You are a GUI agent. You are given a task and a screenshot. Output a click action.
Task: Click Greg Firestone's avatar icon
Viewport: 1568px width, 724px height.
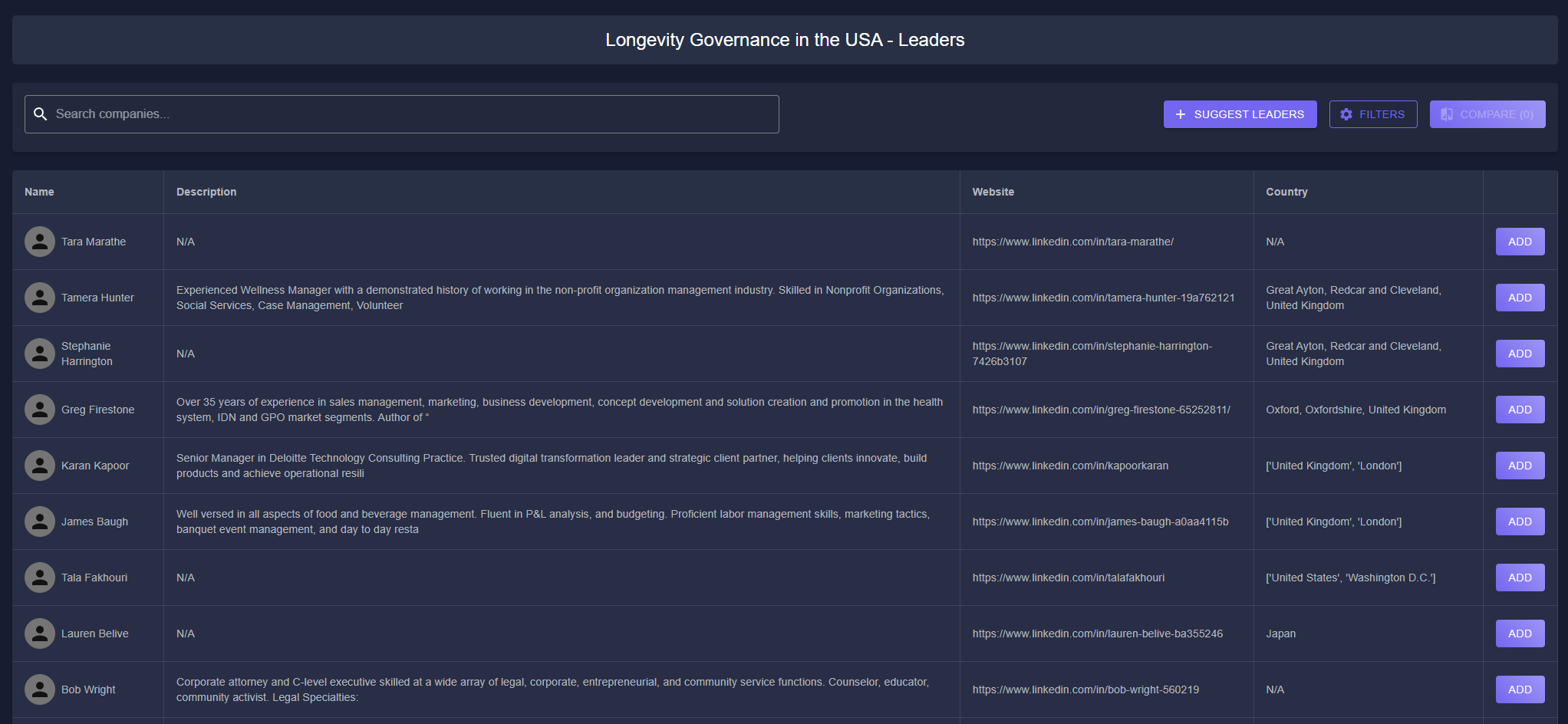click(40, 410)
